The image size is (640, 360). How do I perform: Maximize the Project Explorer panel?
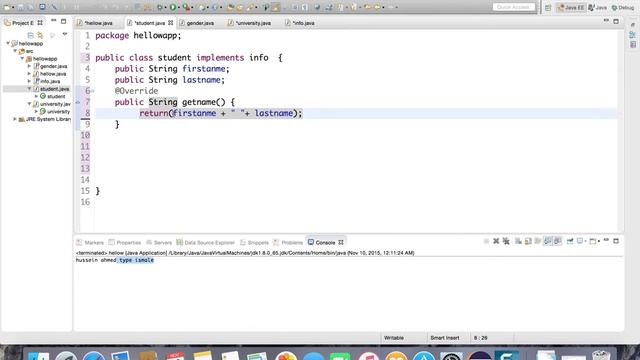click(x=63, y=21)
